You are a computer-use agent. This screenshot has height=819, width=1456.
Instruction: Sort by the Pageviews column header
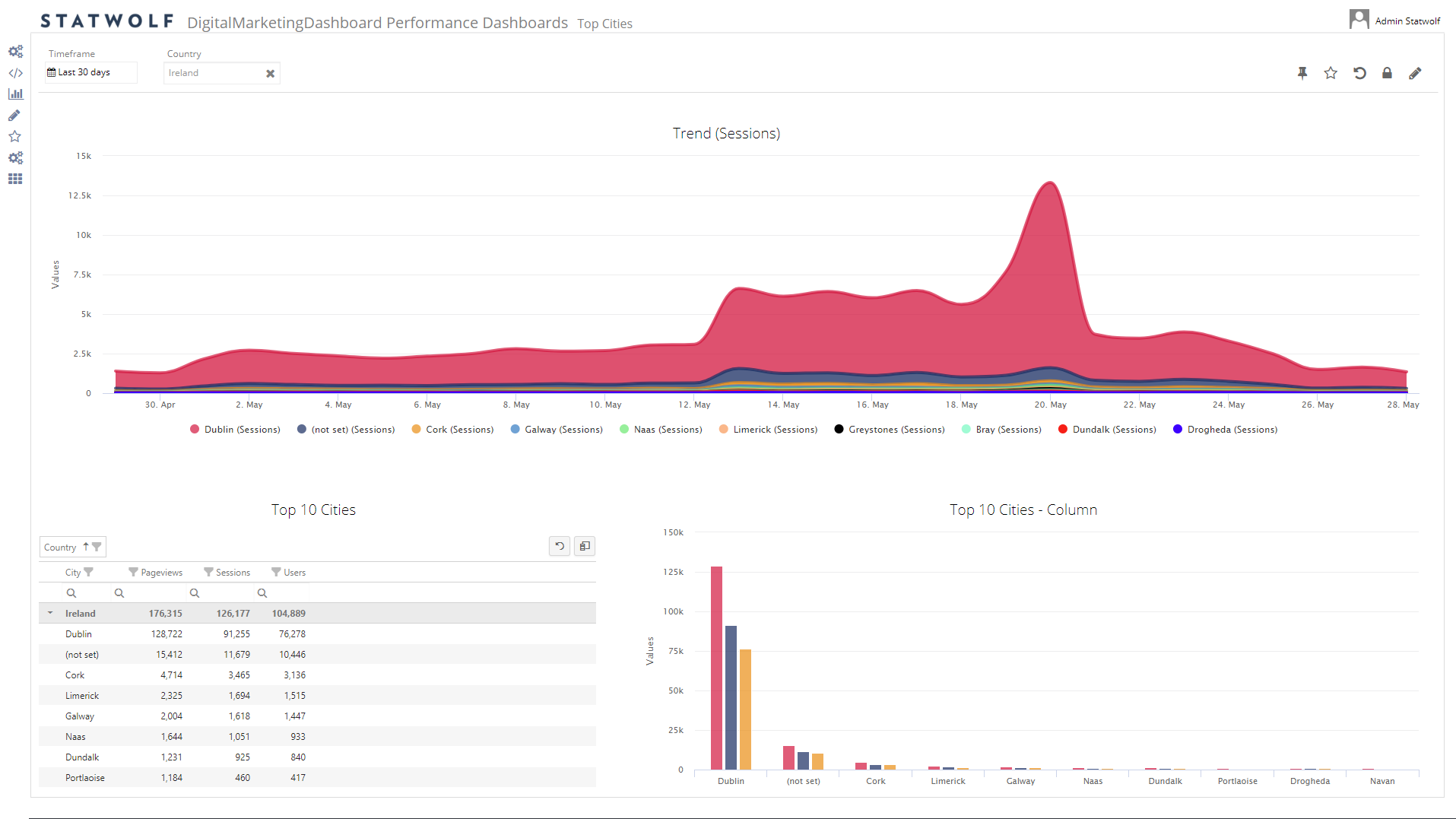[x=161, y=573]
